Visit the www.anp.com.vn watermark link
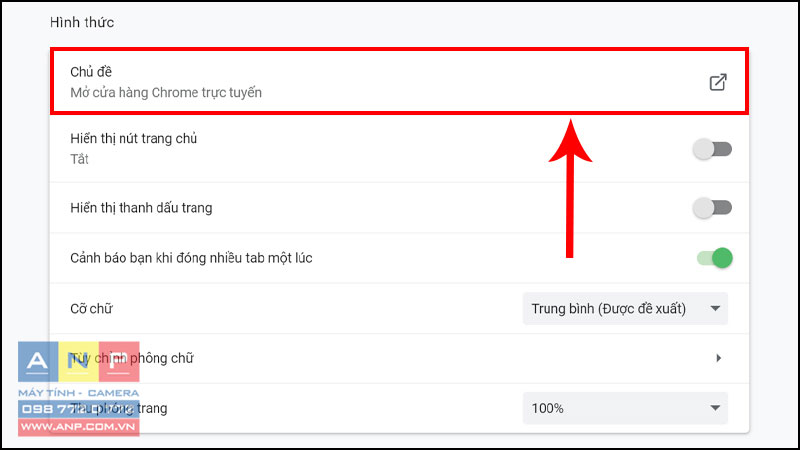800x450 pixels. pos(79,428)
